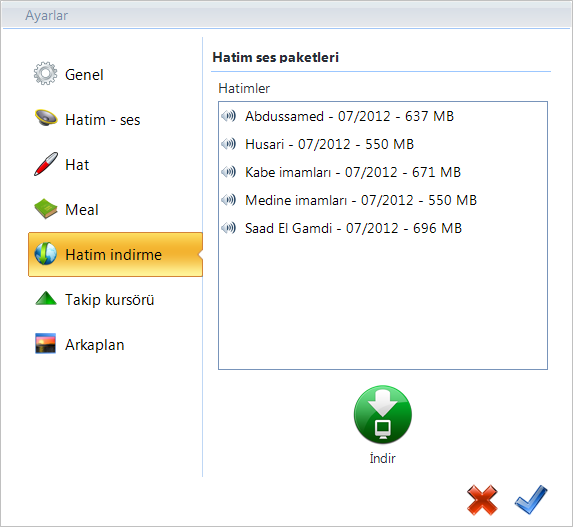Choose Kabe imamları 671 MB package

[x=383, y=172]
